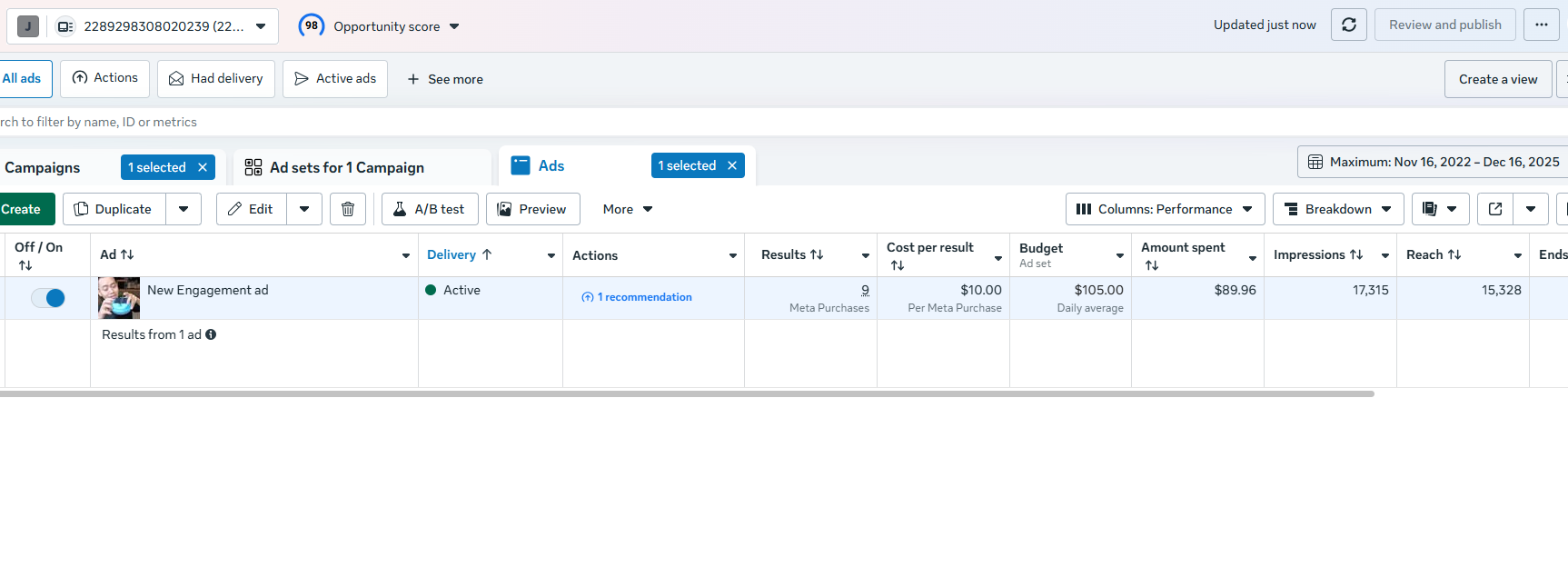
Task: Delete the selected ad with trash icon
Action: 348,209
